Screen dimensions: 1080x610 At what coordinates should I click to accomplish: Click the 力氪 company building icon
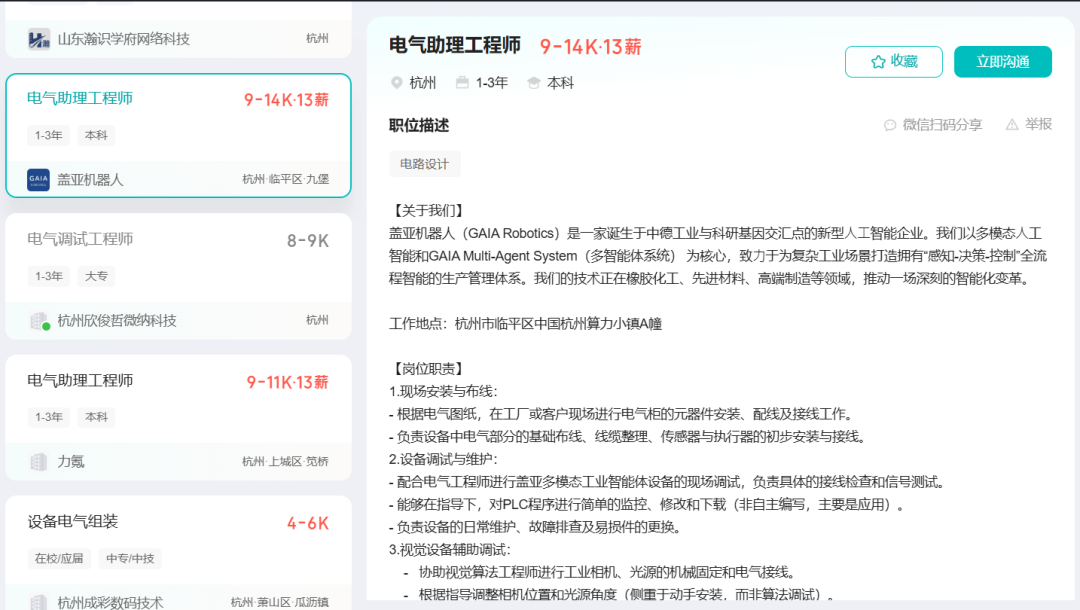pyautogui.click(x=38, y=462)
